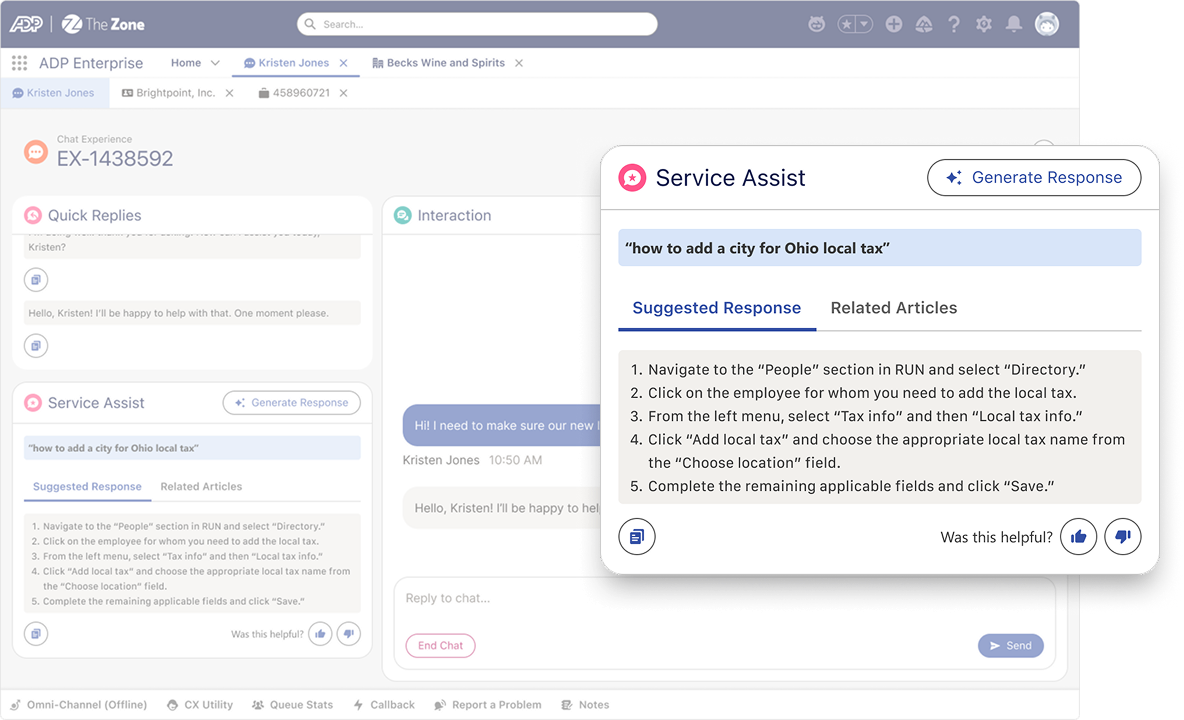Copy the response in enlarged Service Assist card
Viewport: 1184px width, 720px height.
(637, 537)
